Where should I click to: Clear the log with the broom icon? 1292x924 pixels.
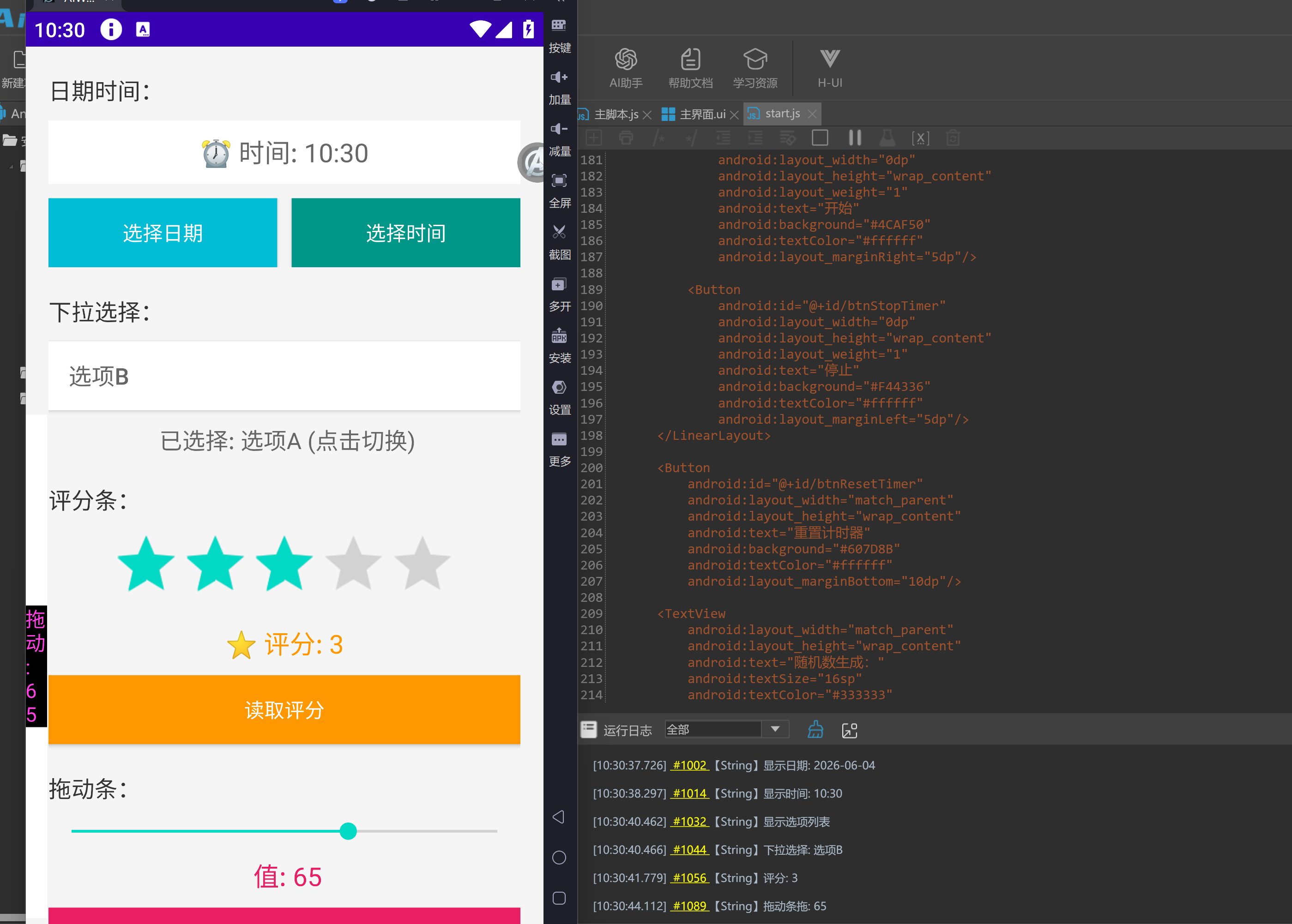815,729
